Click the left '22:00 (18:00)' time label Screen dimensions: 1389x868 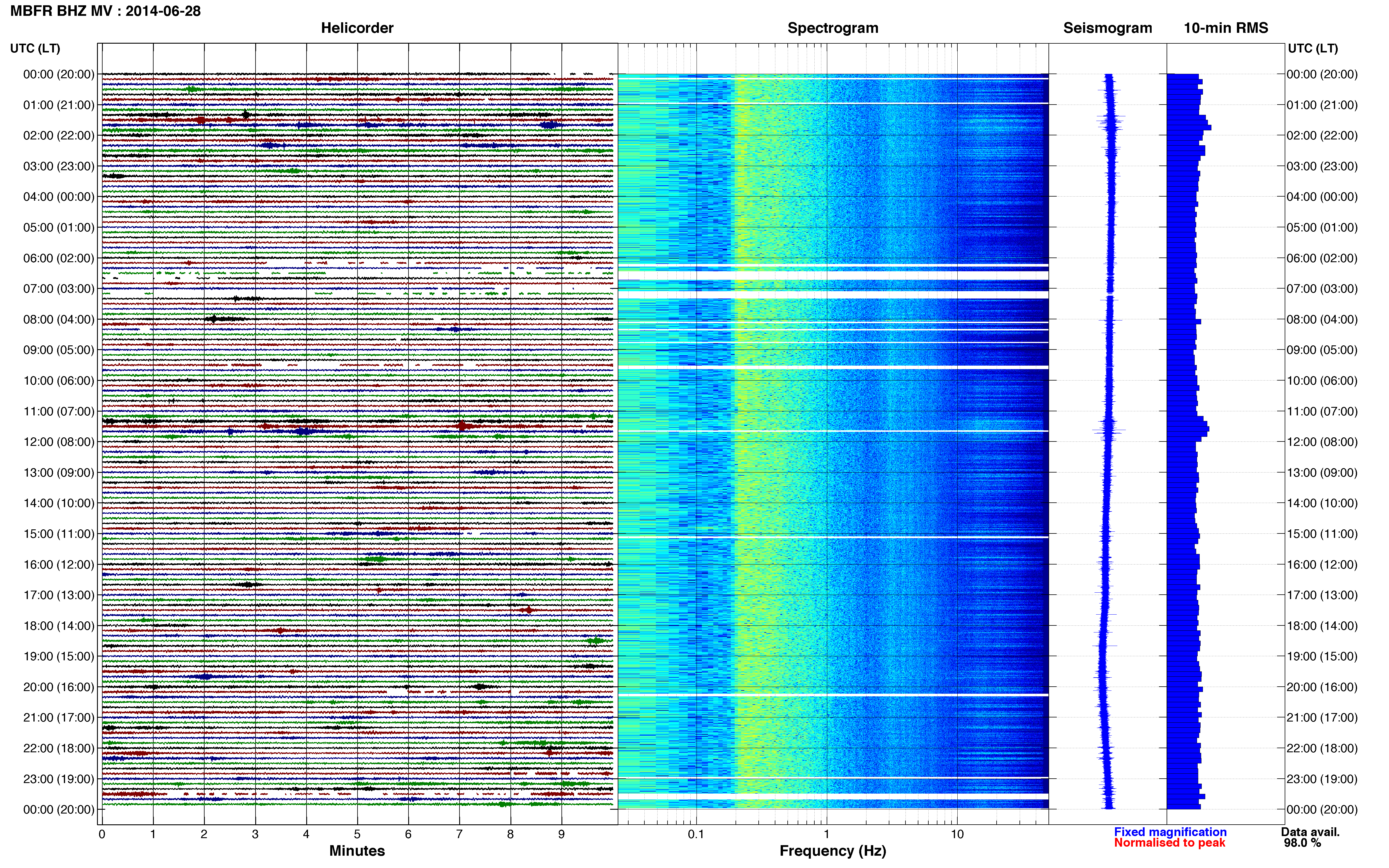click(x=59, y=748)
